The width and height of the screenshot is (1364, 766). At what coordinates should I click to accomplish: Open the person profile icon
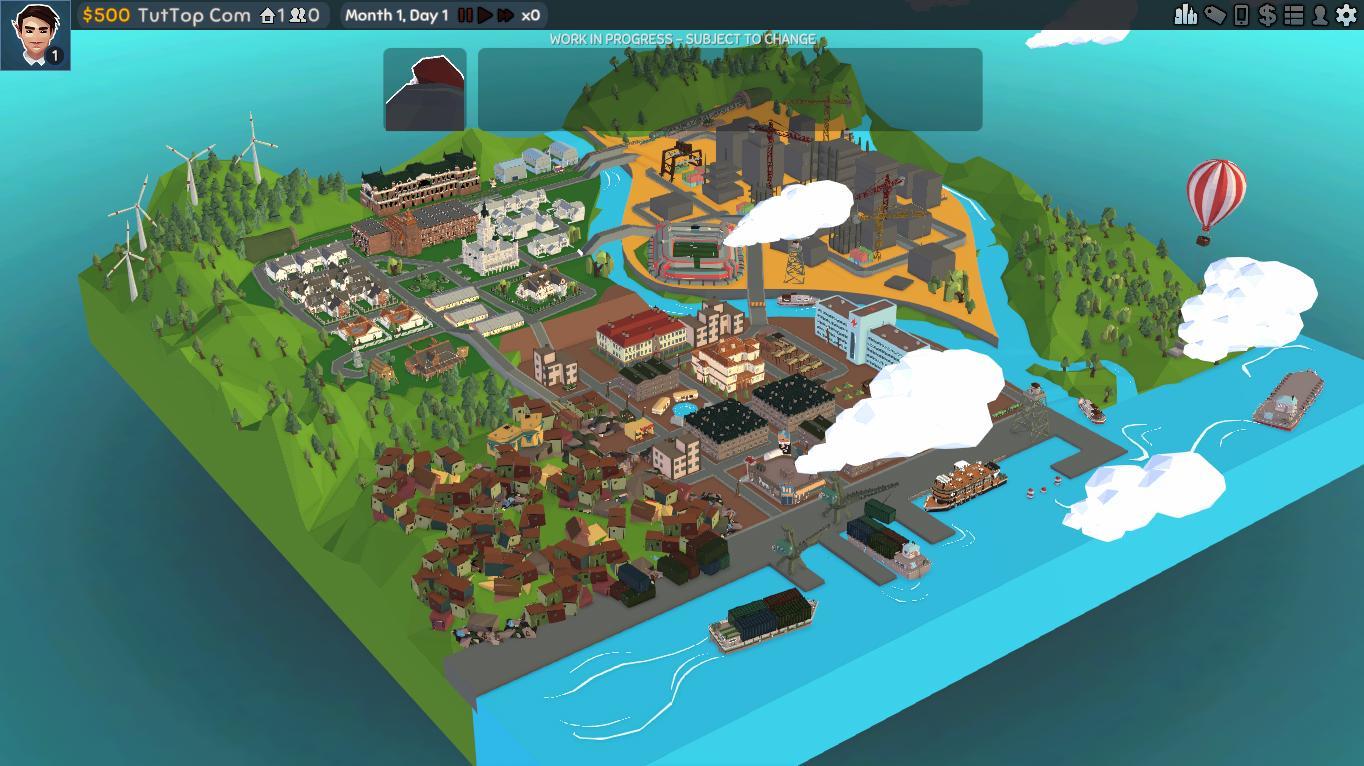pyautogui.click(x=1320, y=15)
